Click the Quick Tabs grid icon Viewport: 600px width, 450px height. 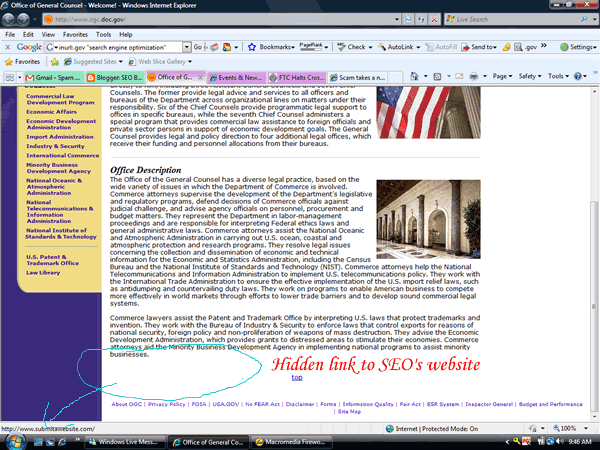point(10,78)
